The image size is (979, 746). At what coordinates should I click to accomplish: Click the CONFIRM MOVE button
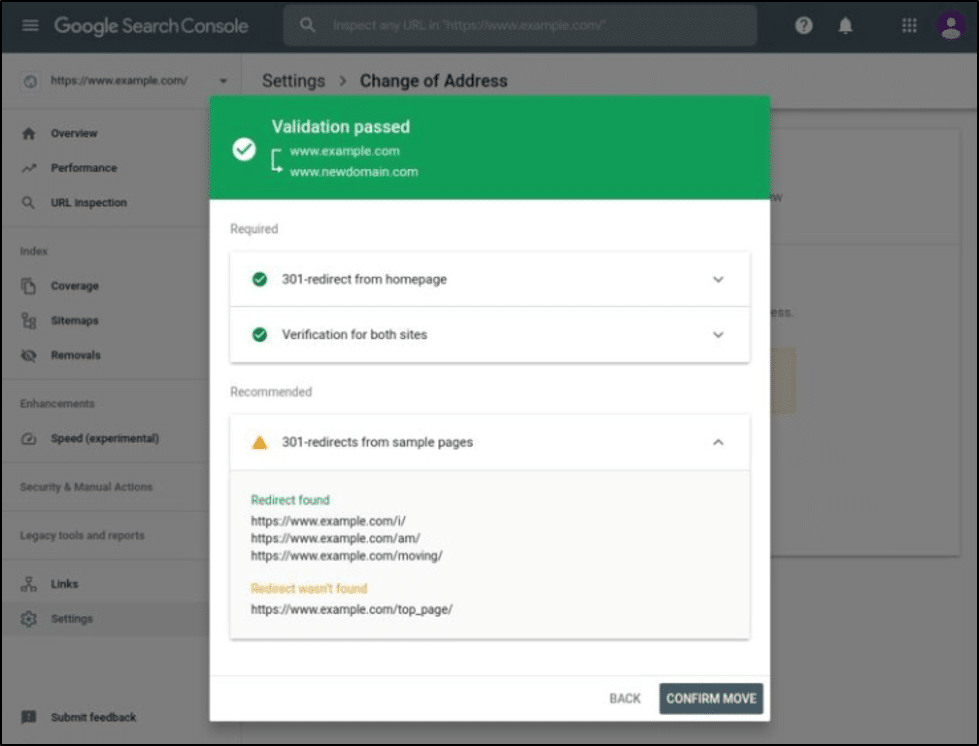[x=711, y=699]
